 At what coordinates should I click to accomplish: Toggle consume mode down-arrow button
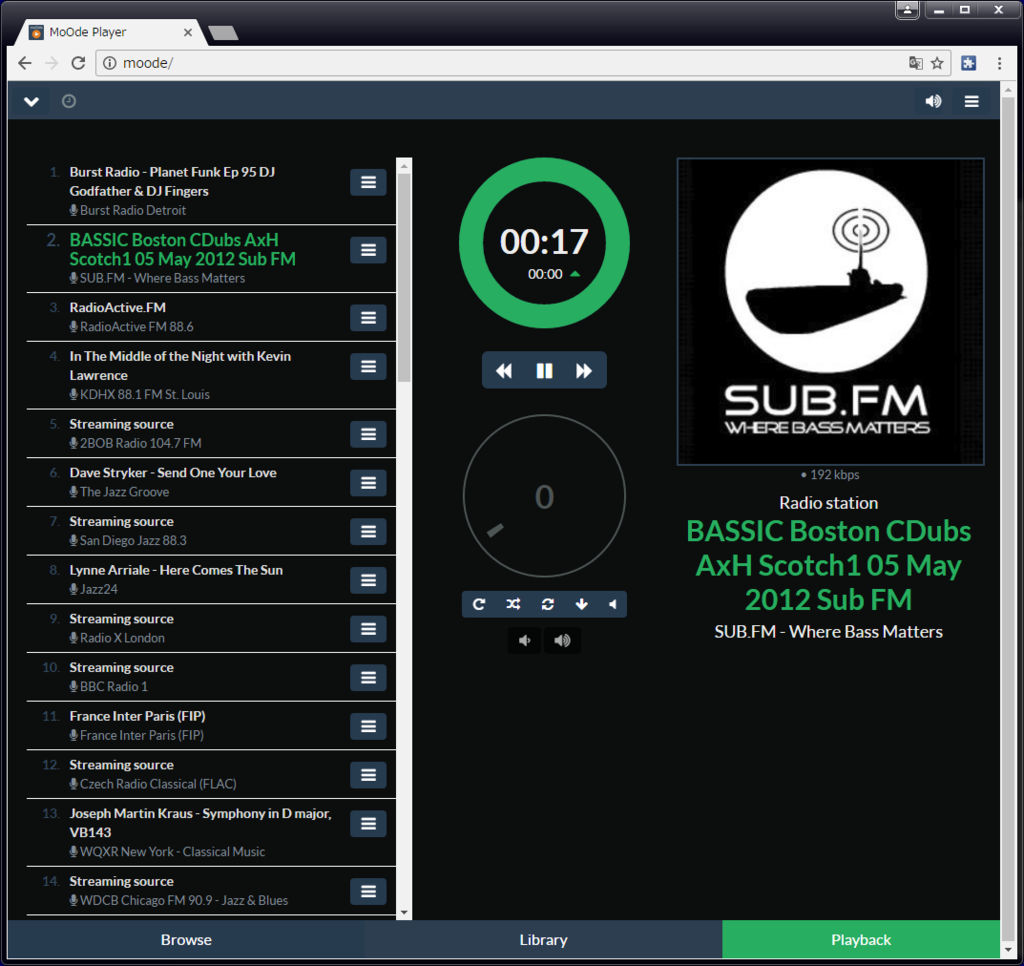pos(581,604)
